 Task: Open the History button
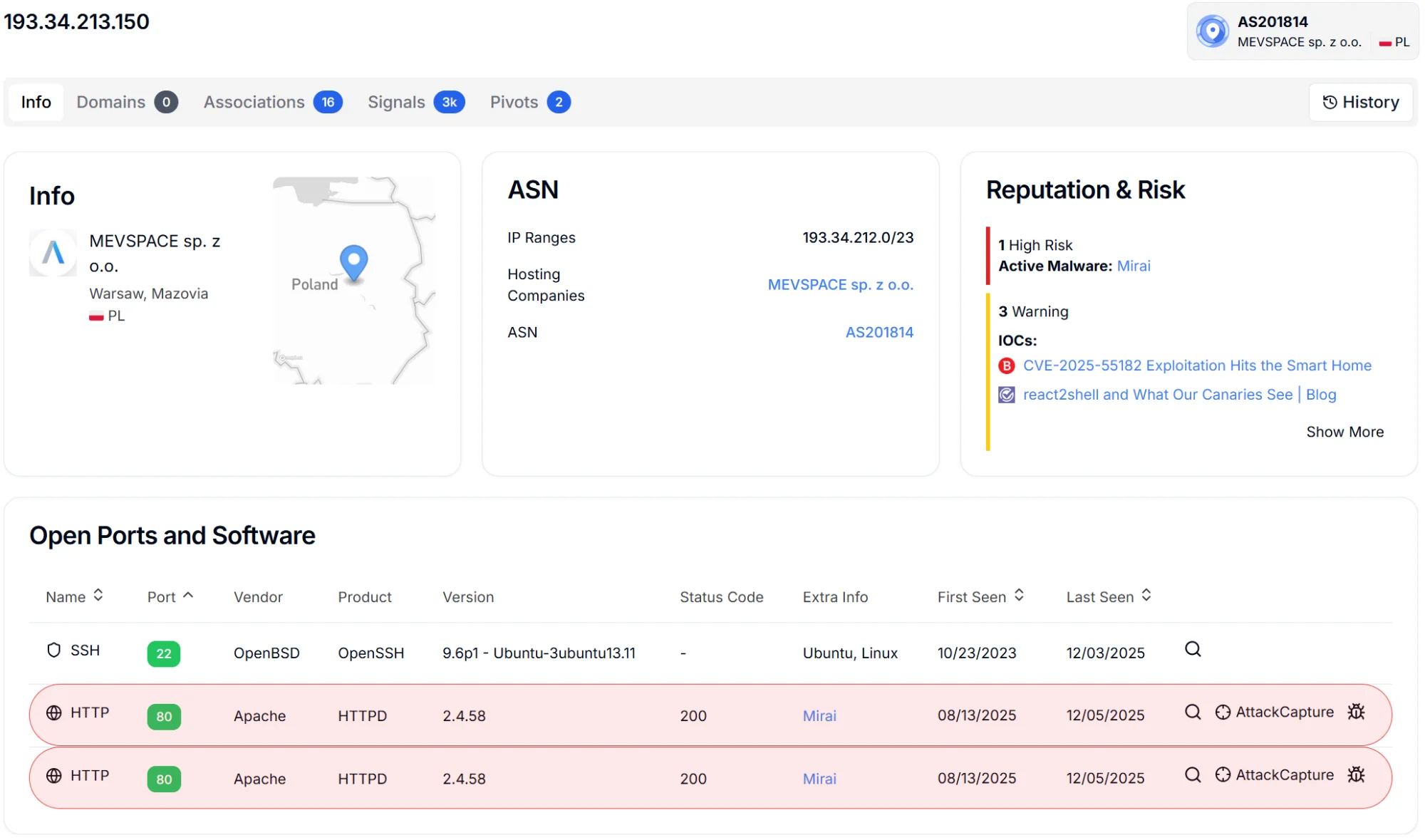pyautogui.click(x=1360, y=102)
